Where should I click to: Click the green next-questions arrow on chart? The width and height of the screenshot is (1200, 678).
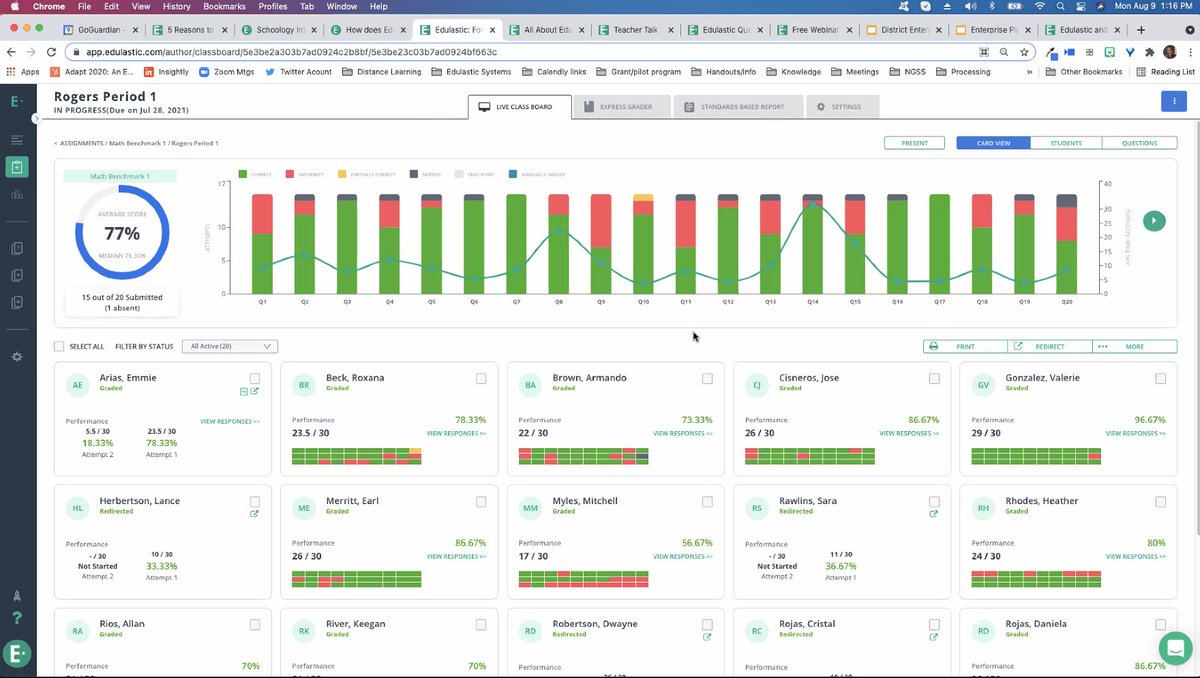pos(1154,221)
